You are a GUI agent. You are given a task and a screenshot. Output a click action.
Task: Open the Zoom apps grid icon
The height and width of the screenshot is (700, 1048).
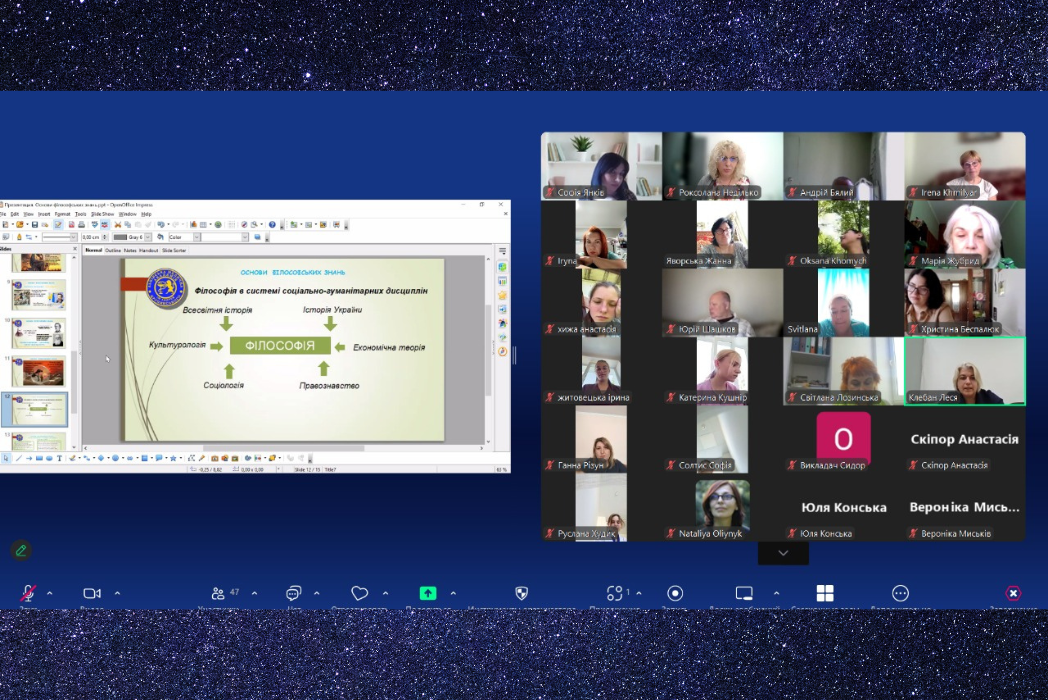pyautogui.click(x=825, y=593)
